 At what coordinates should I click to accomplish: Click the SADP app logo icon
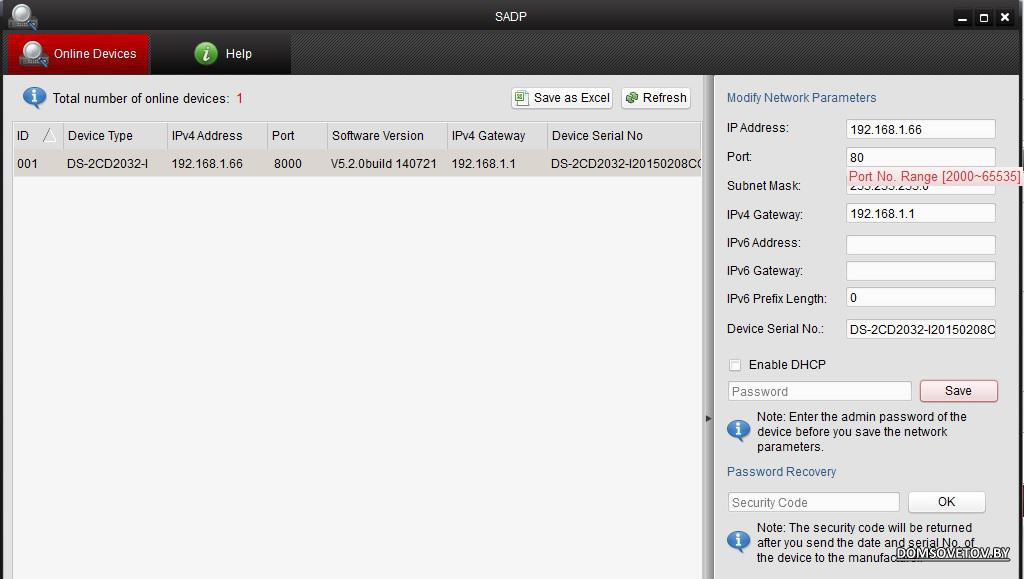tap(23, 16)
